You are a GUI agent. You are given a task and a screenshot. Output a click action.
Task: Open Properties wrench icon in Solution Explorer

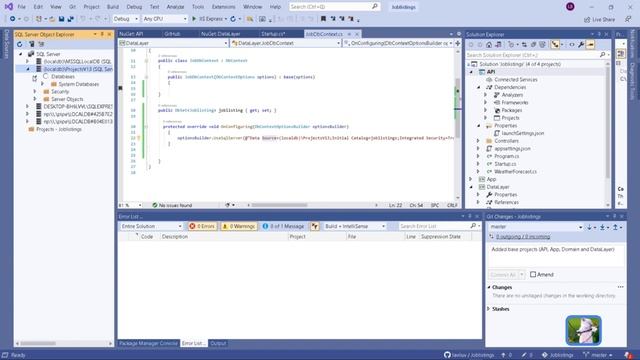point(581,44)
